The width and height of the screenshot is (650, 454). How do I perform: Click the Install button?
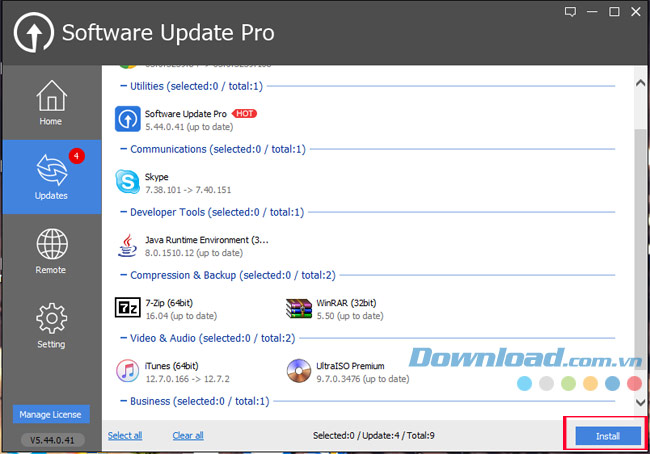608,436
